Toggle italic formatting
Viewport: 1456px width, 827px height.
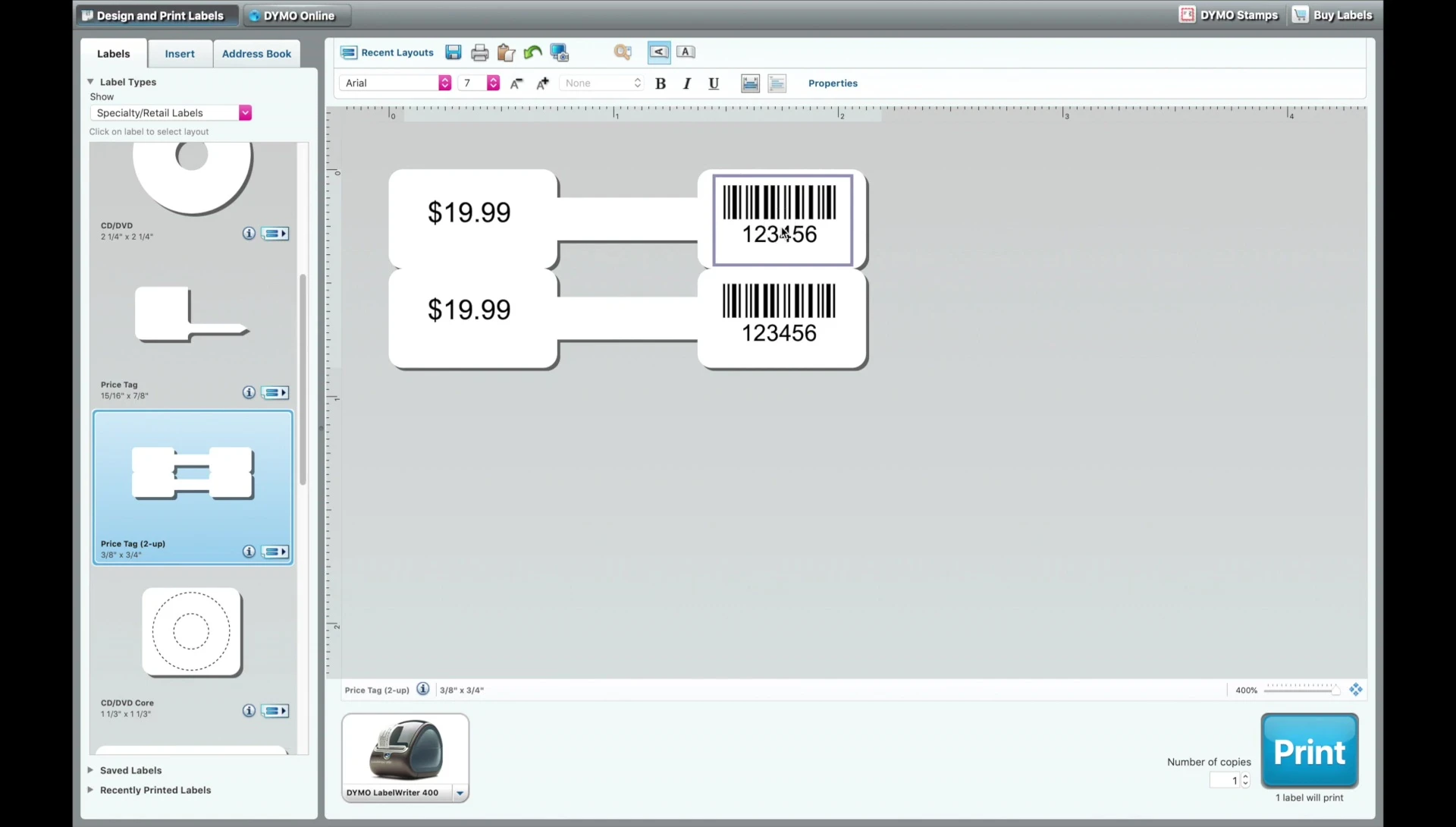tap(687, 83)
